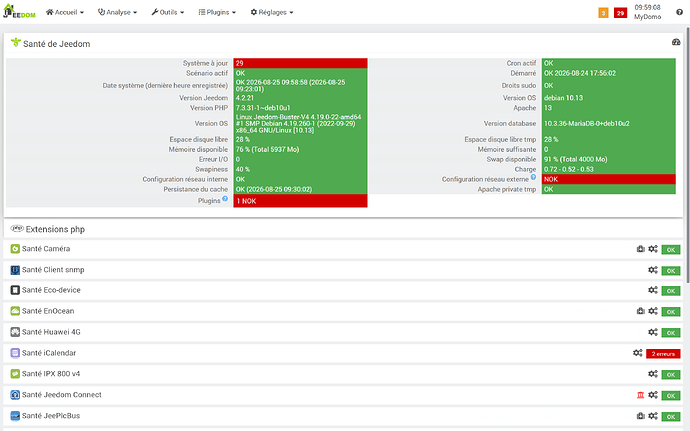Open configuration gears icon in Client snmp row

(653, 269)
